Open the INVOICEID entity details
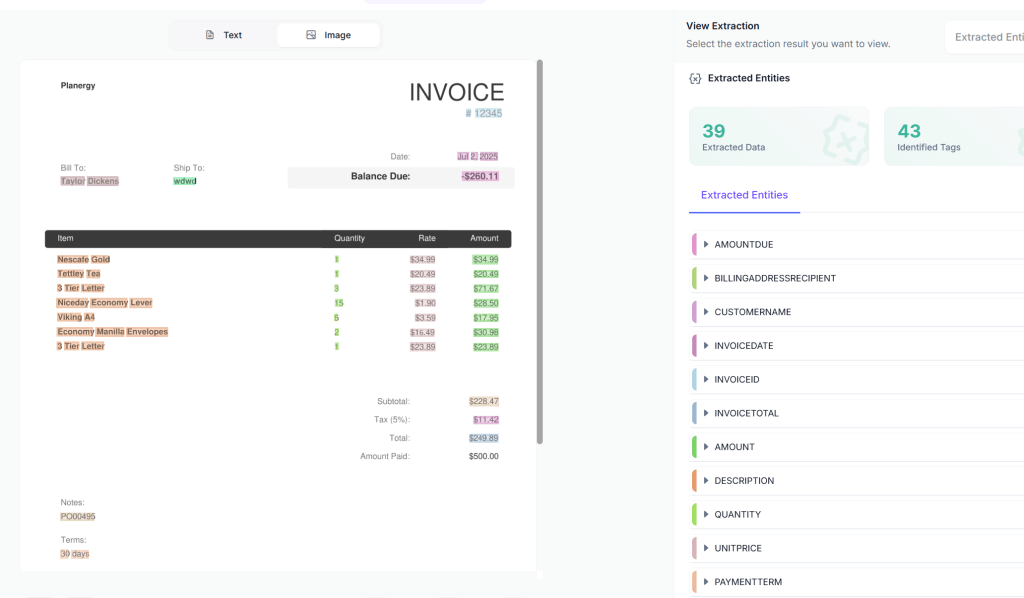 [x=736, y=380]
